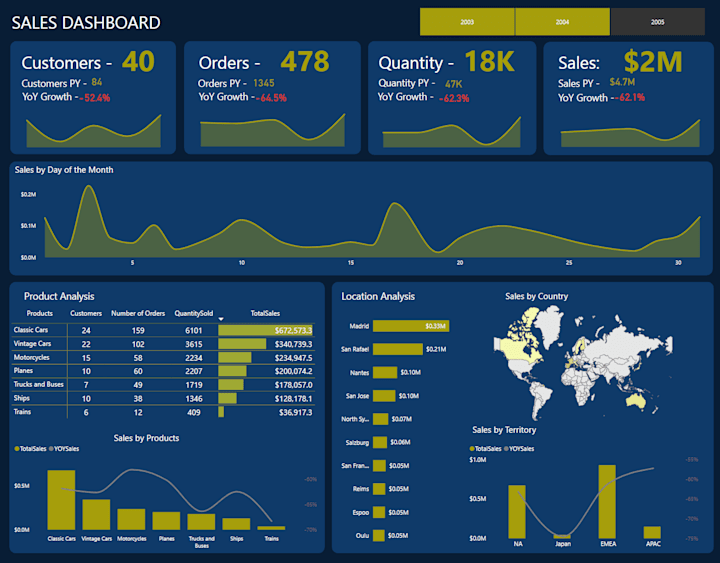Click the San Rafael bar in Location Analysis
Screen dimensions: 720x563
(x=398, y=349)
